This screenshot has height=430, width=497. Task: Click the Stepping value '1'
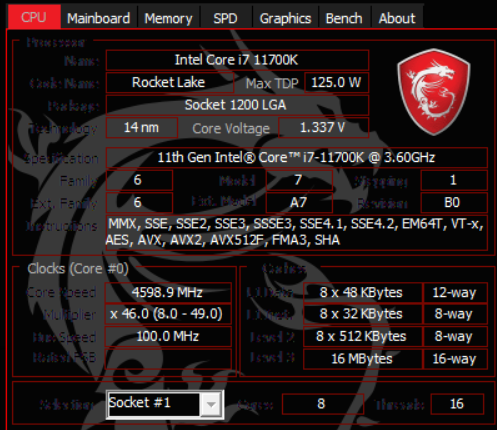454,180
